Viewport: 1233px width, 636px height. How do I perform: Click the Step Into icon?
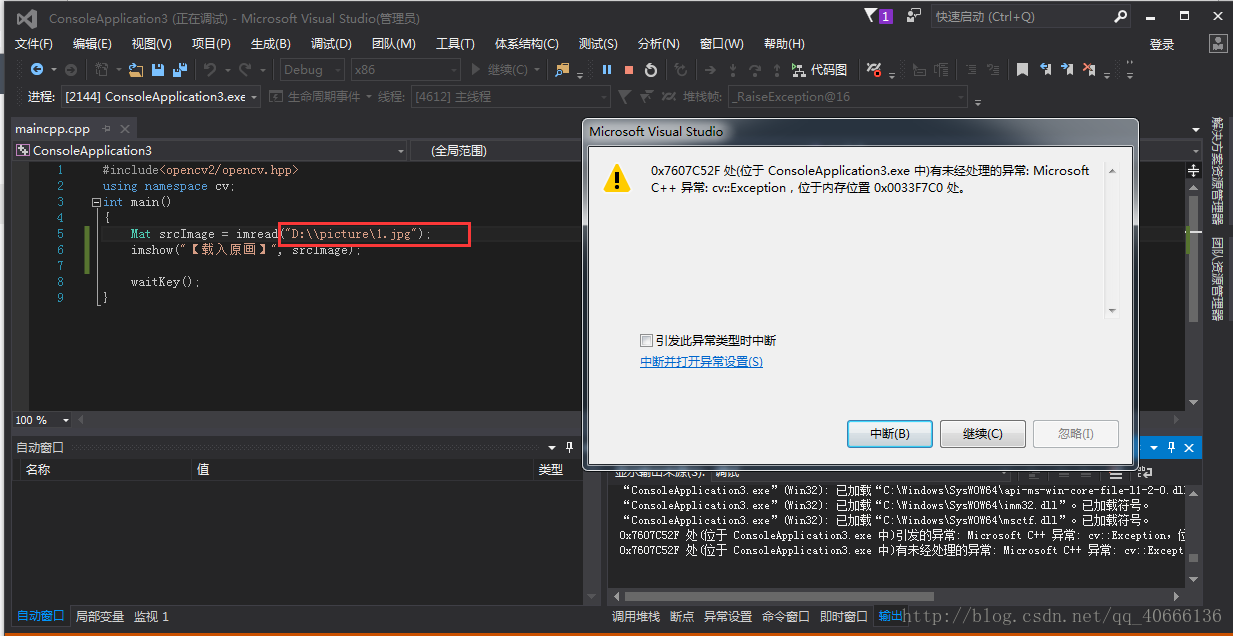coord(732,70)
